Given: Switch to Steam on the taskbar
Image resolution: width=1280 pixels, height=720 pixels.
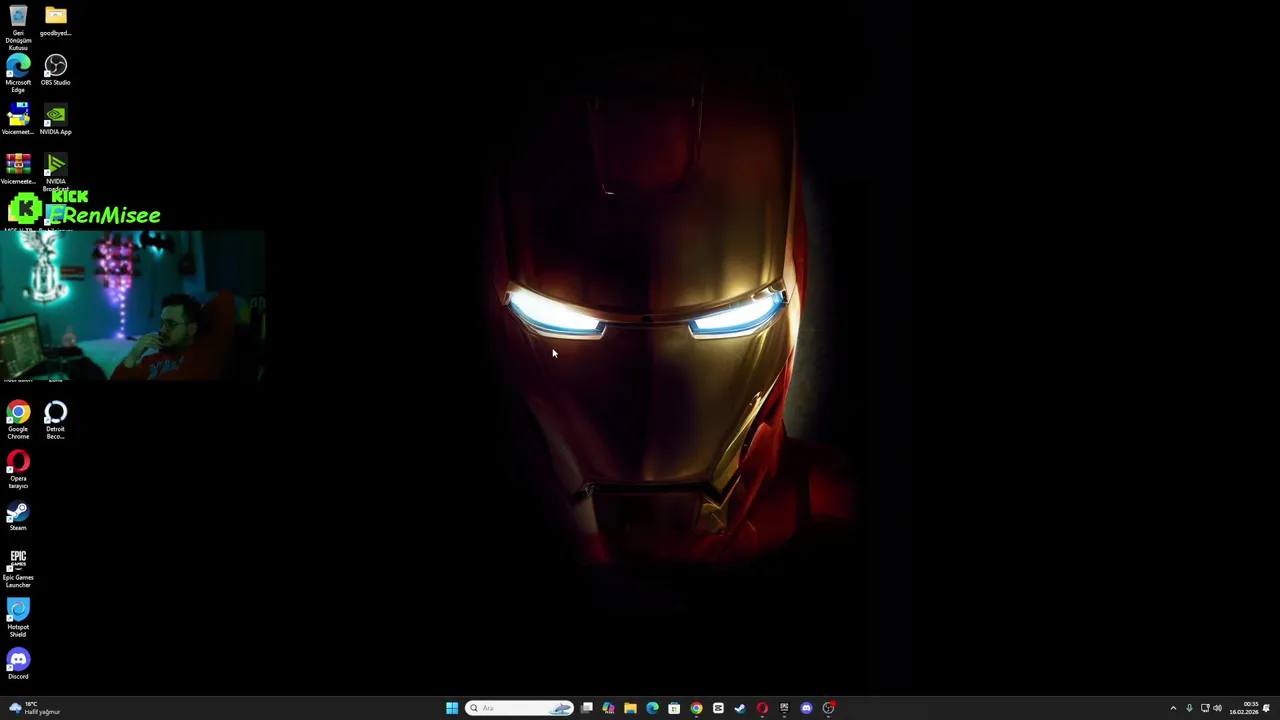Looking at the screenshot, I should tap(740, 708).
